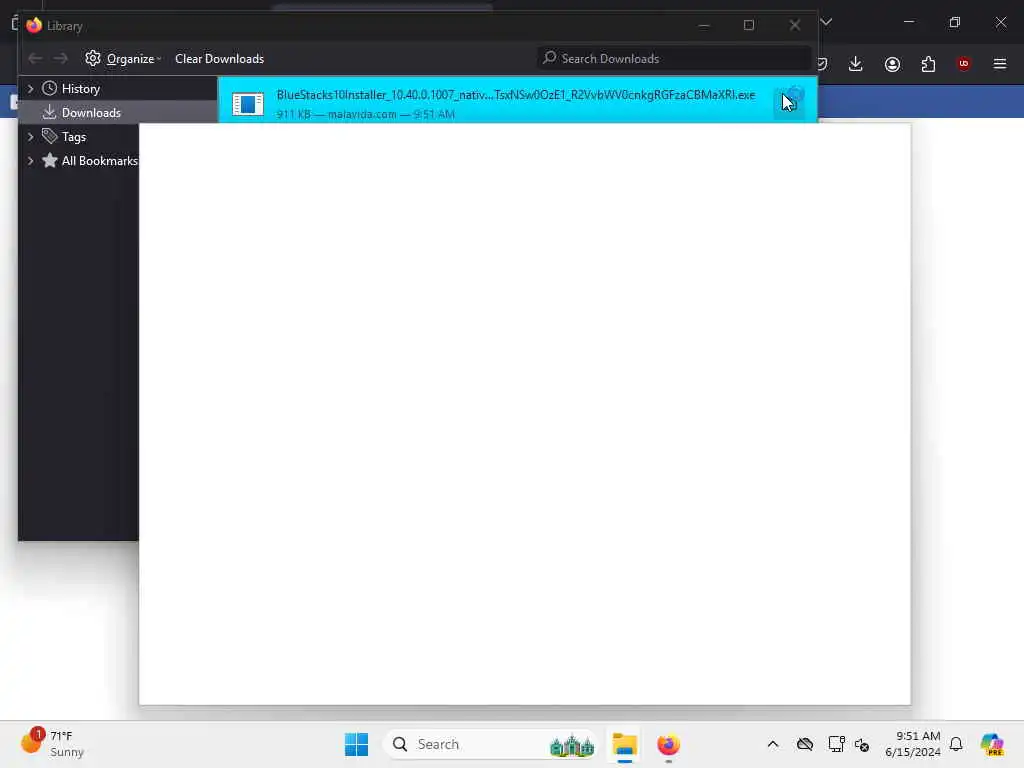The height and width of the screenshot is (768, 1024).
Task: Click the BlueStacks installer file icon
Action: tap(248, 104)
